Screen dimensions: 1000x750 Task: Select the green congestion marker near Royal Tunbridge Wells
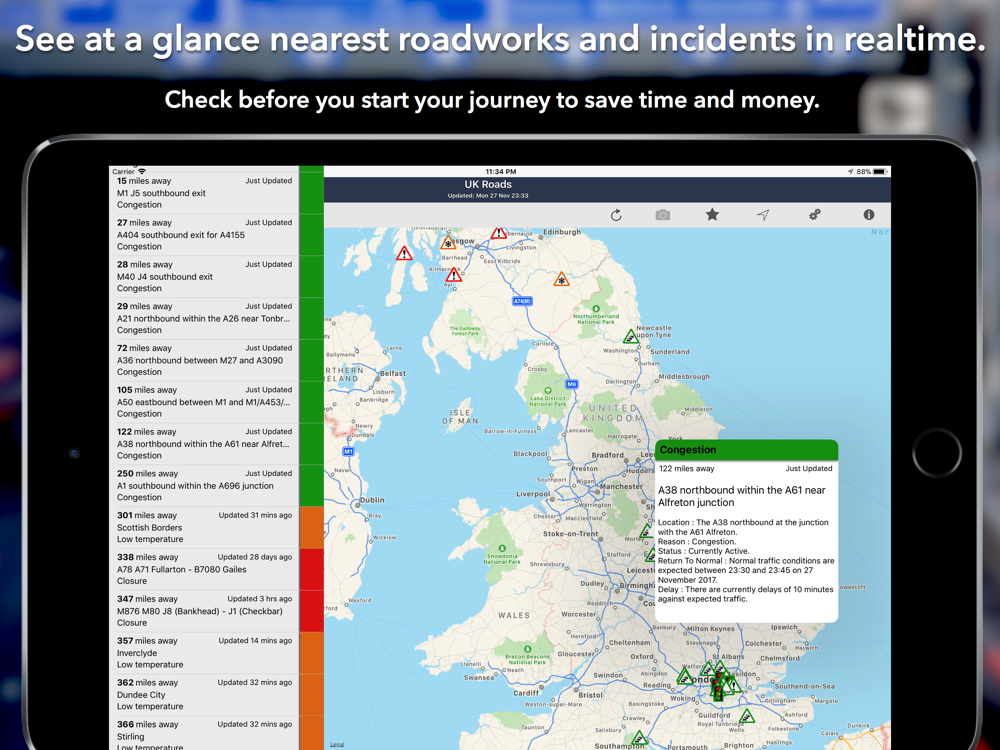746,716
